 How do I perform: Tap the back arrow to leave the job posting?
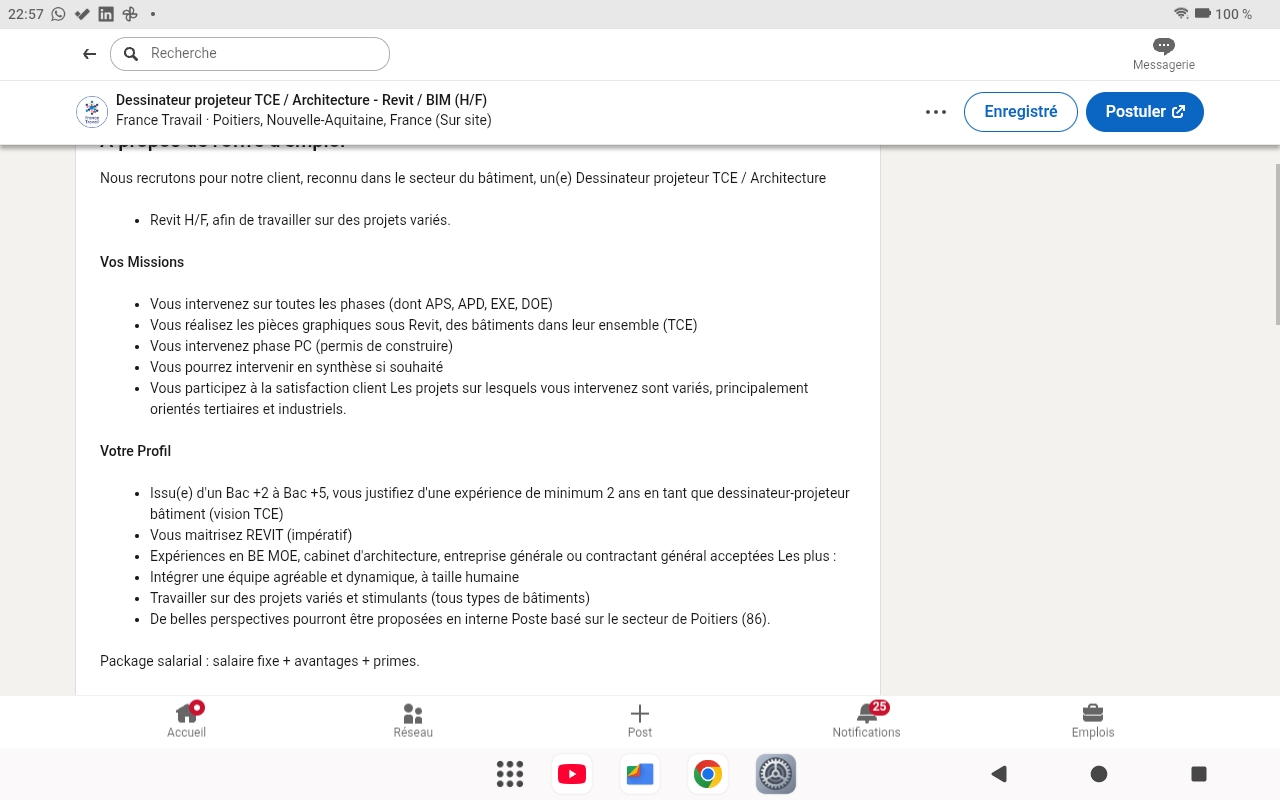89,54
